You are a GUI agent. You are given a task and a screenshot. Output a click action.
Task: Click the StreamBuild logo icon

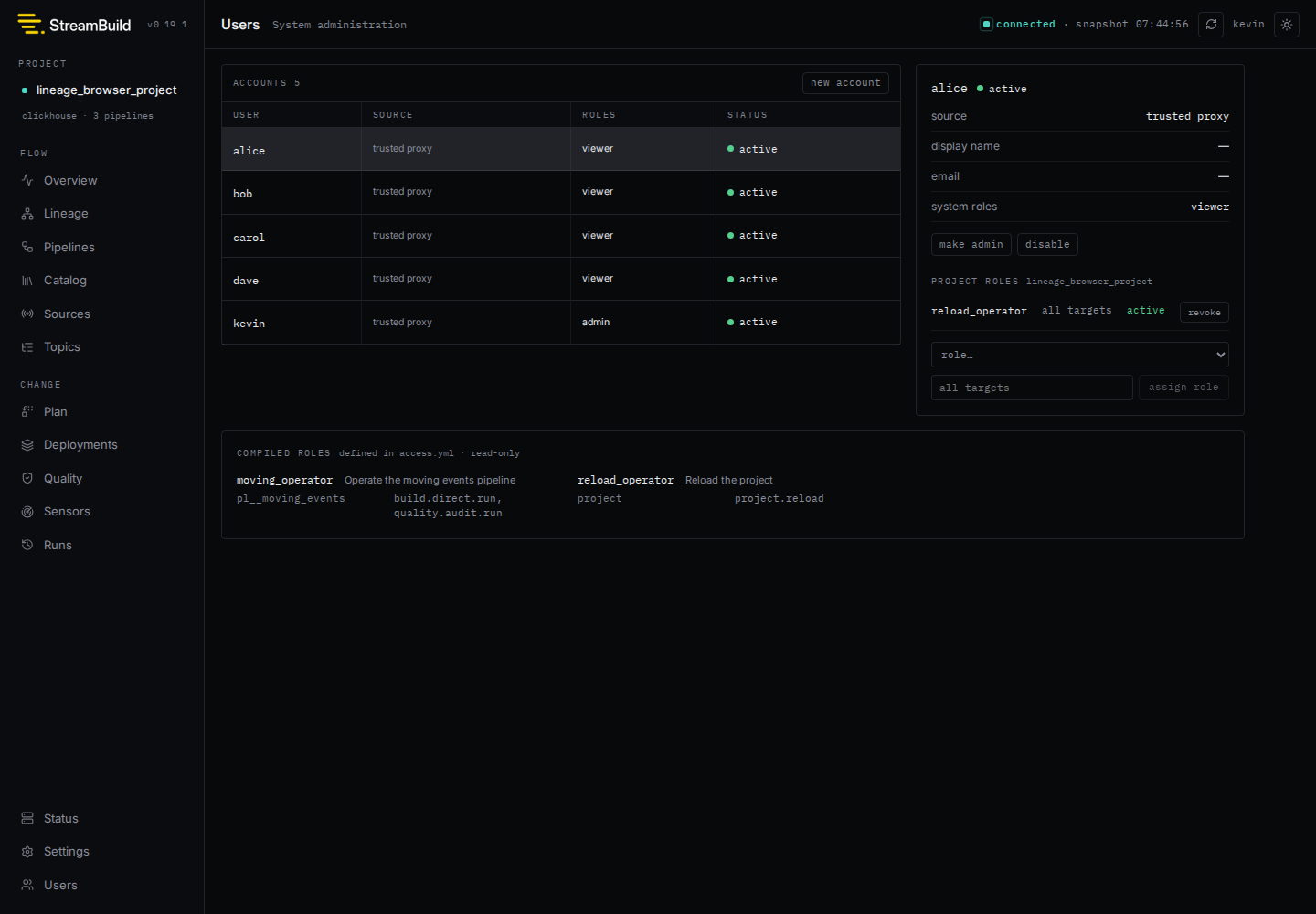[x=30, y=24]
